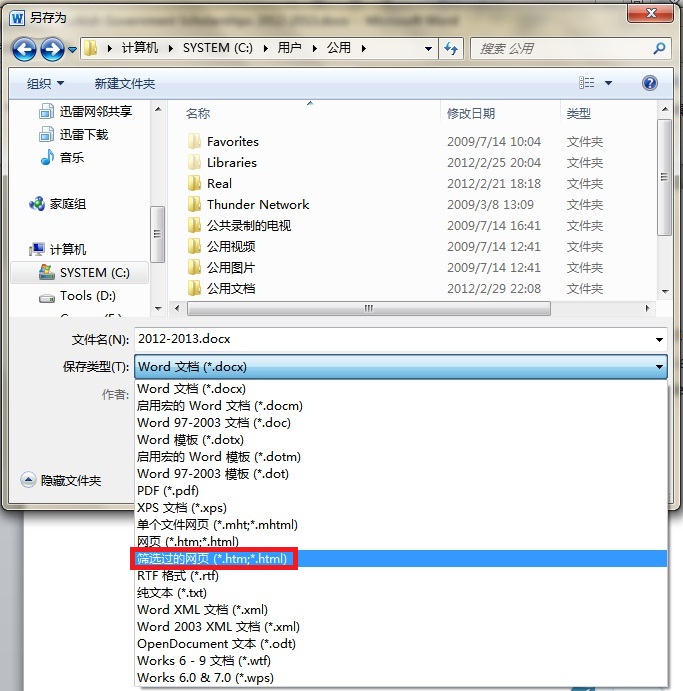Choose 单个文件网页 (*.mht;*.mhtml)
The height and width of the screenshot is (691, 683).
click(x=401, y=524)
